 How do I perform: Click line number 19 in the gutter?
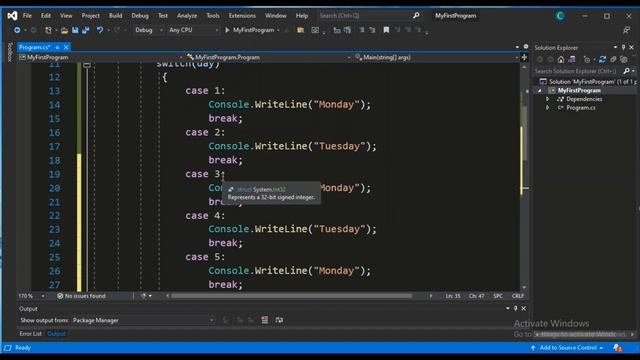click(54, 174)
